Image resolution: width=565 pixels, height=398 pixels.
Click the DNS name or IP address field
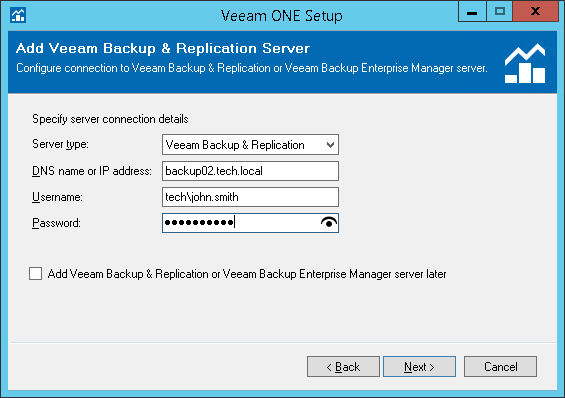click(x=250, y=171)
